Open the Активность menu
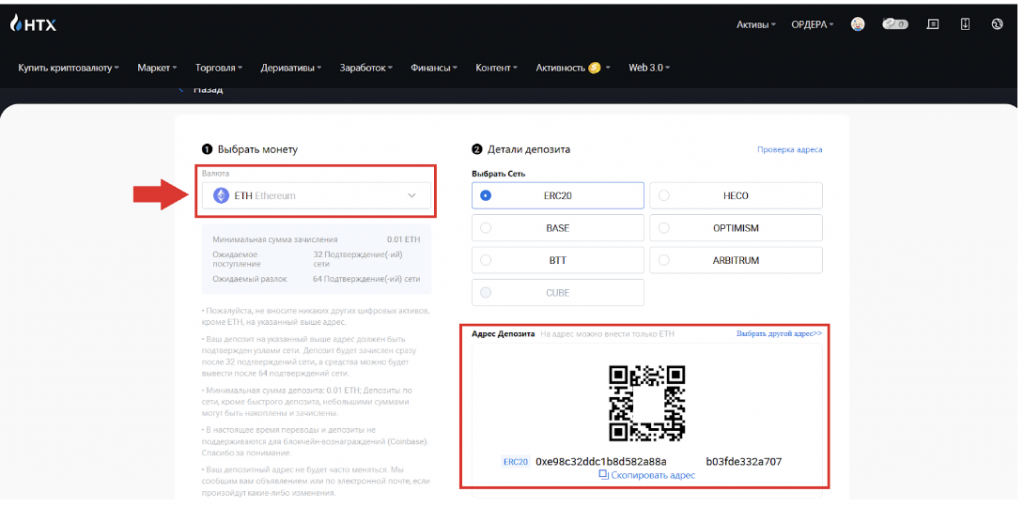 point(573,67)
